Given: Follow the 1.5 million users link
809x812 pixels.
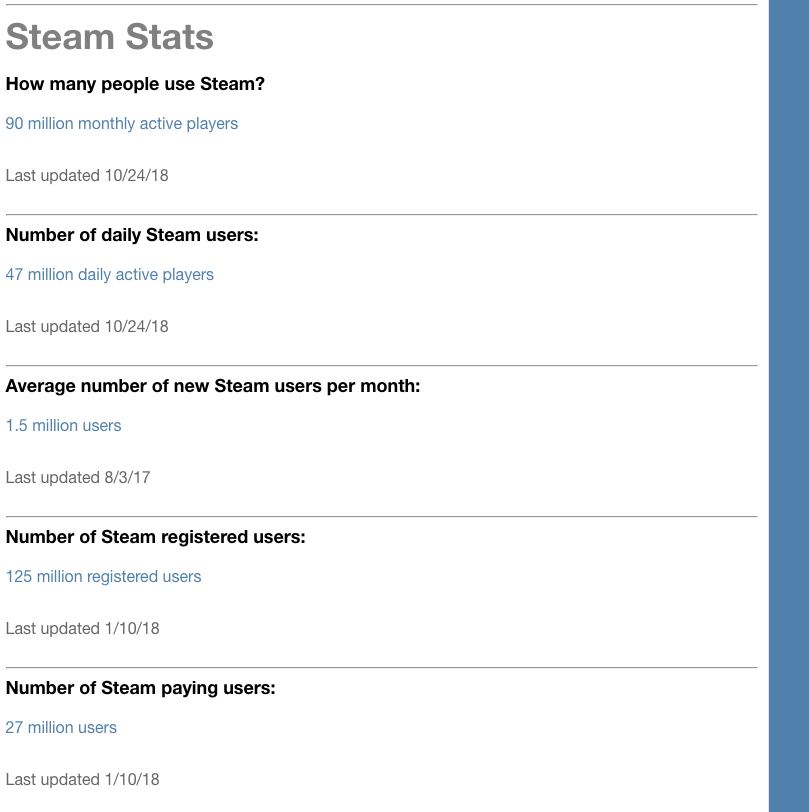Looking at the screenshot, I should (x=63, y=426).
